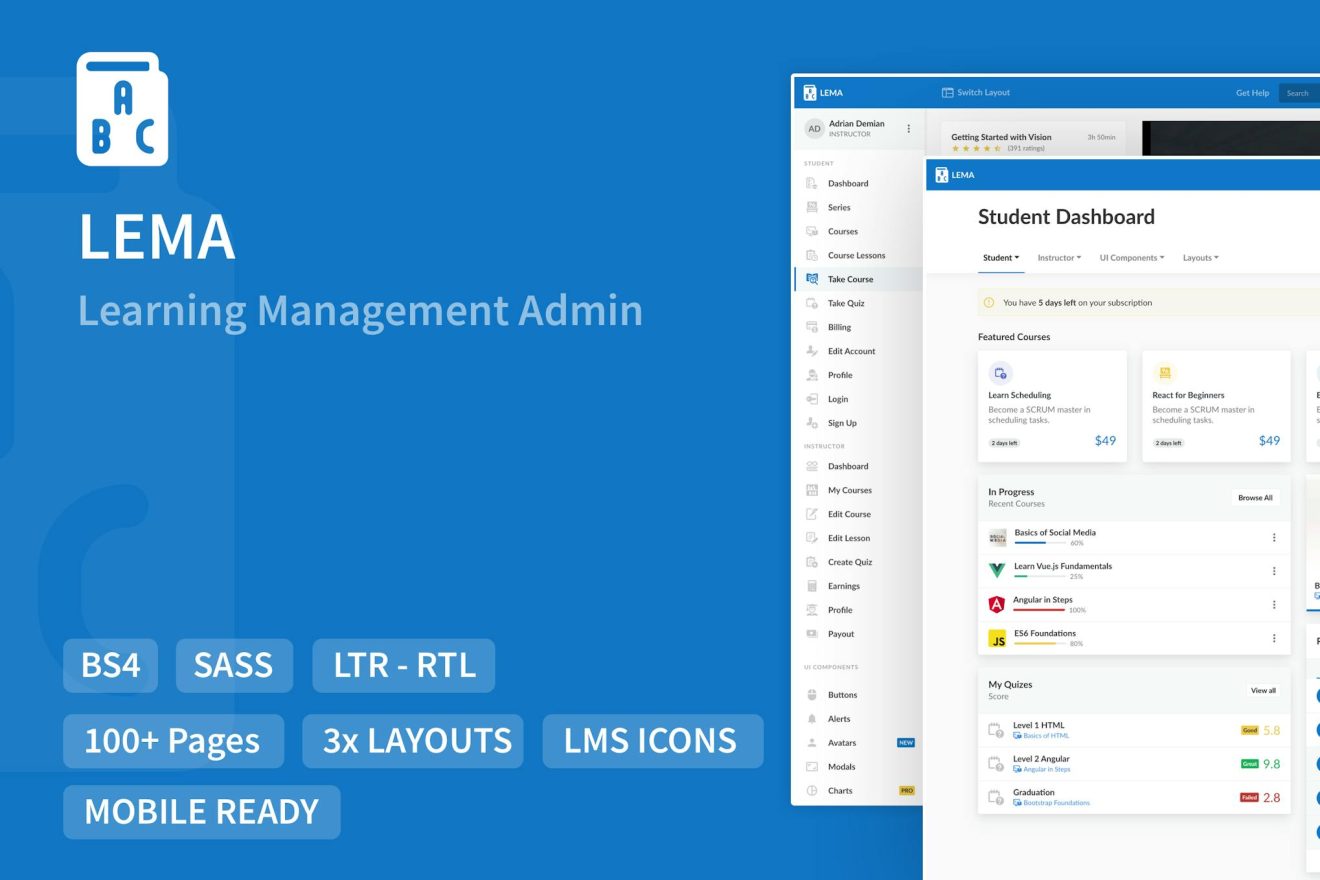Image resolution: width=1320 pixels, height=880 pixels.
Task: Open Switch Layout in the top bar
Action: [978, 92]
